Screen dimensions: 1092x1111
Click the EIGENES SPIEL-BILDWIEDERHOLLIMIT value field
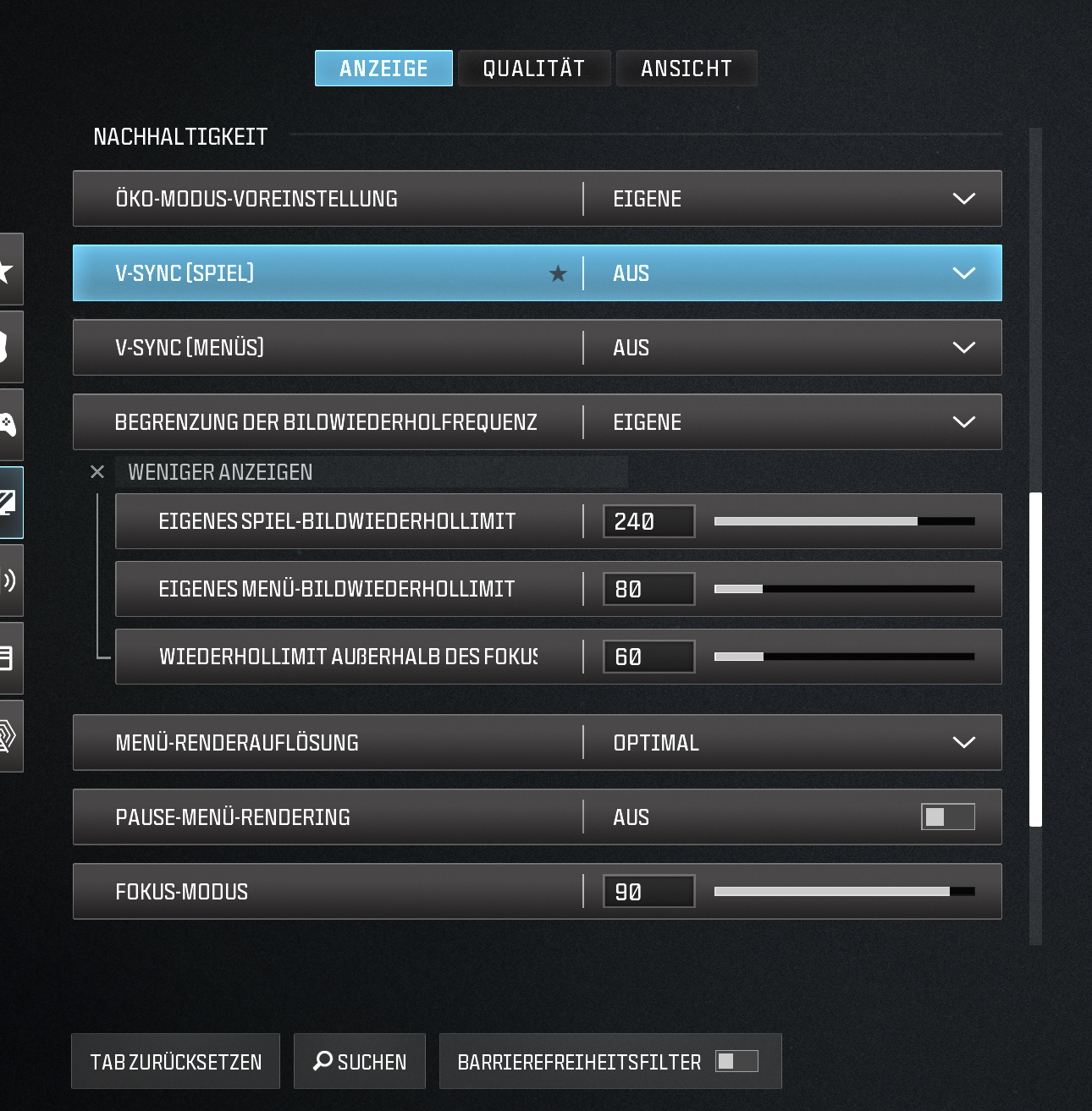(x=648, y=521)
